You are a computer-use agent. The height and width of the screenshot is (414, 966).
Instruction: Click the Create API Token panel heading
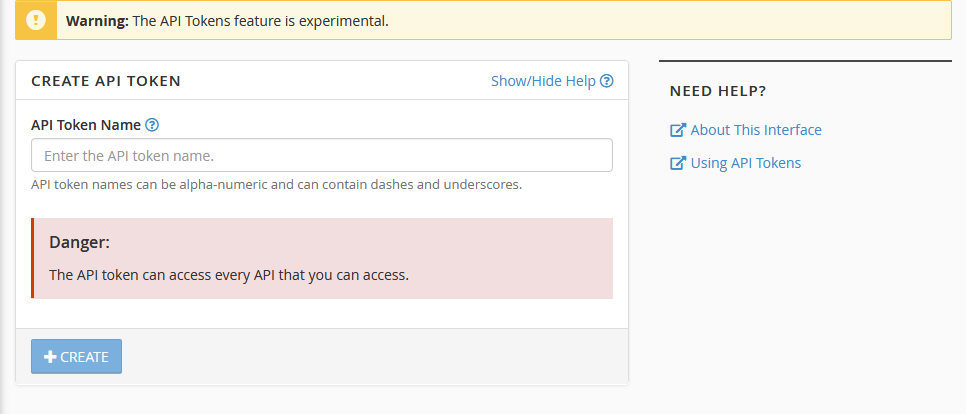[106, 81]
